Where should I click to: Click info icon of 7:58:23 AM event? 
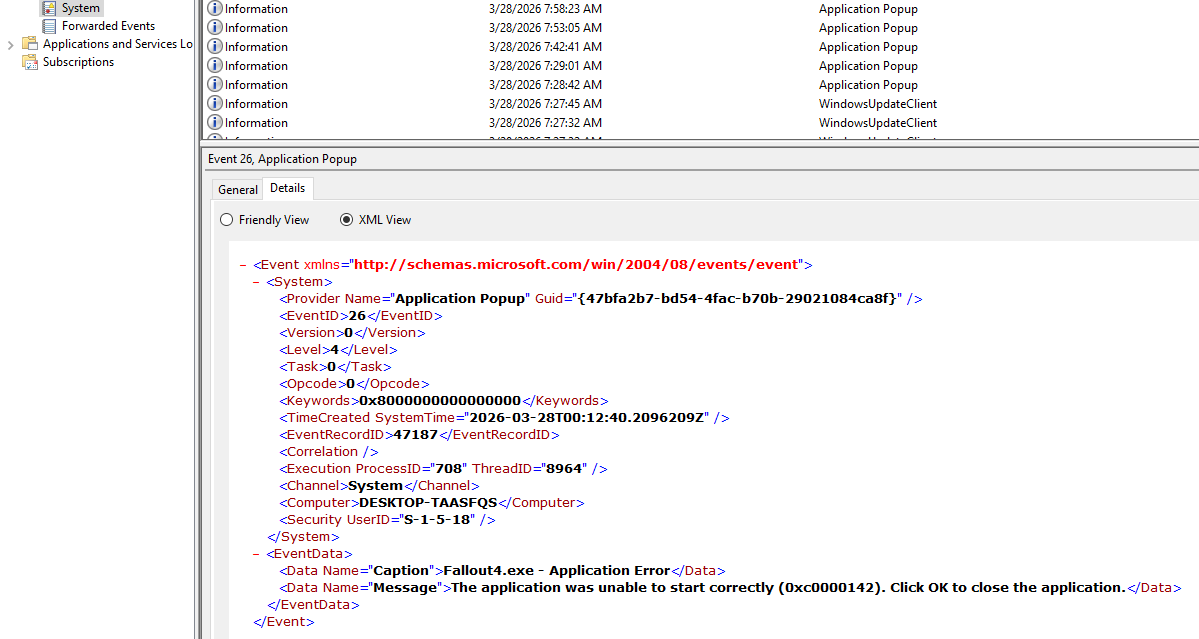pos(215,8)
